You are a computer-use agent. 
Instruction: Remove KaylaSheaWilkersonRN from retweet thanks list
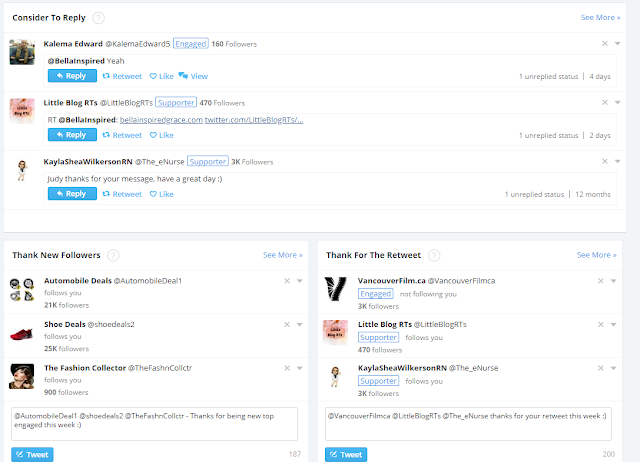[601, 368]
